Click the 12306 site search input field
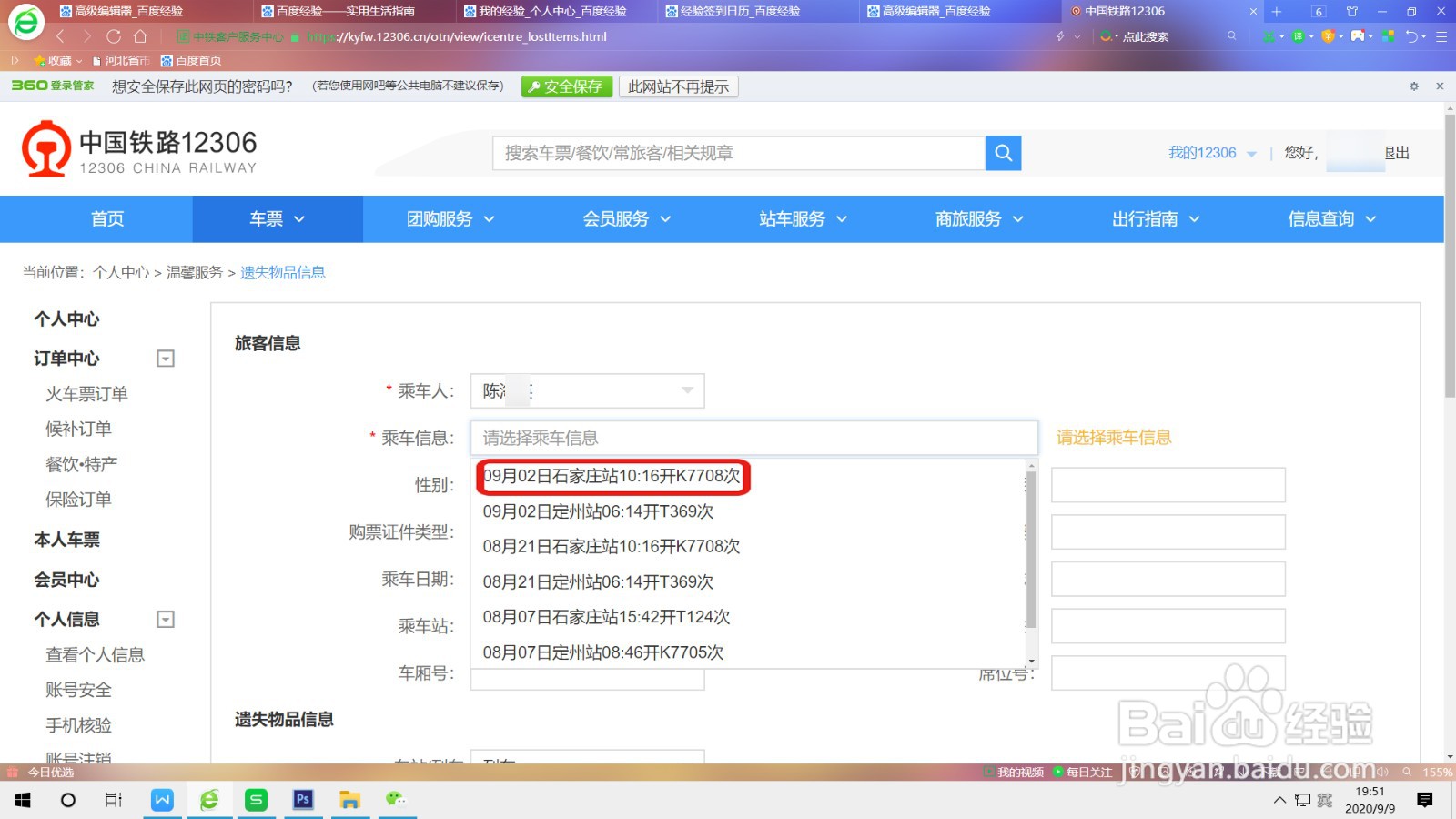This screenshot has height=819, width=1456. coord(739,153)
